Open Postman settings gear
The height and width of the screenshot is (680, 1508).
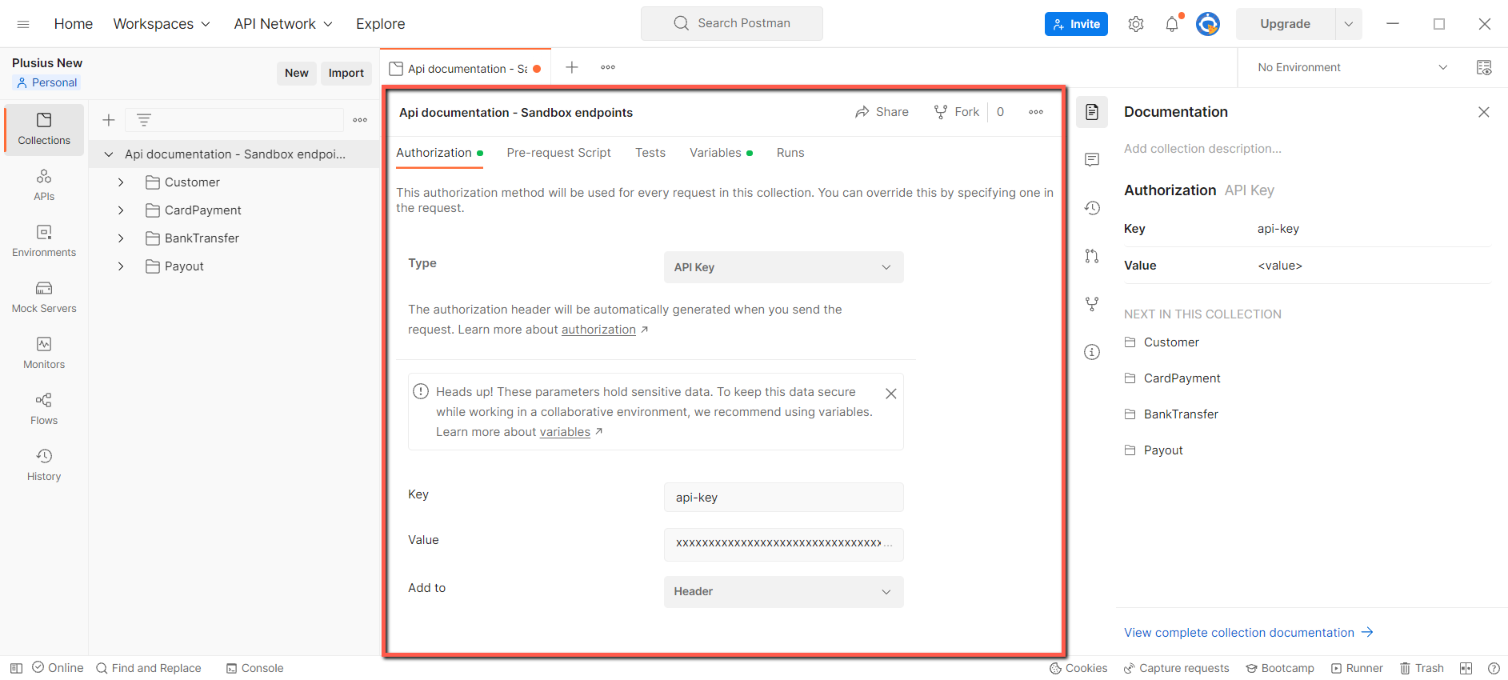coord(1136,24)
